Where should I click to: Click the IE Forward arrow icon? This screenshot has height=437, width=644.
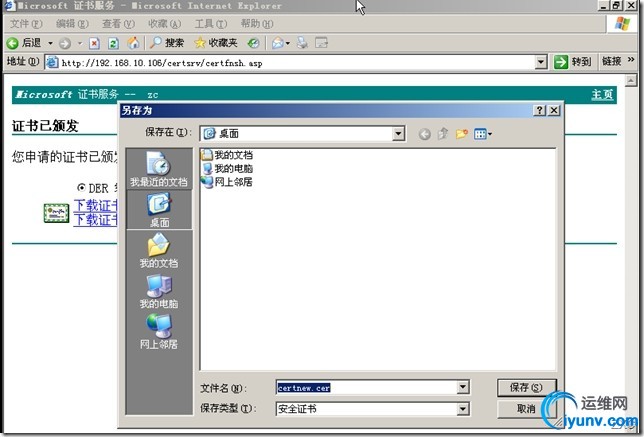[x=64, y=43]
